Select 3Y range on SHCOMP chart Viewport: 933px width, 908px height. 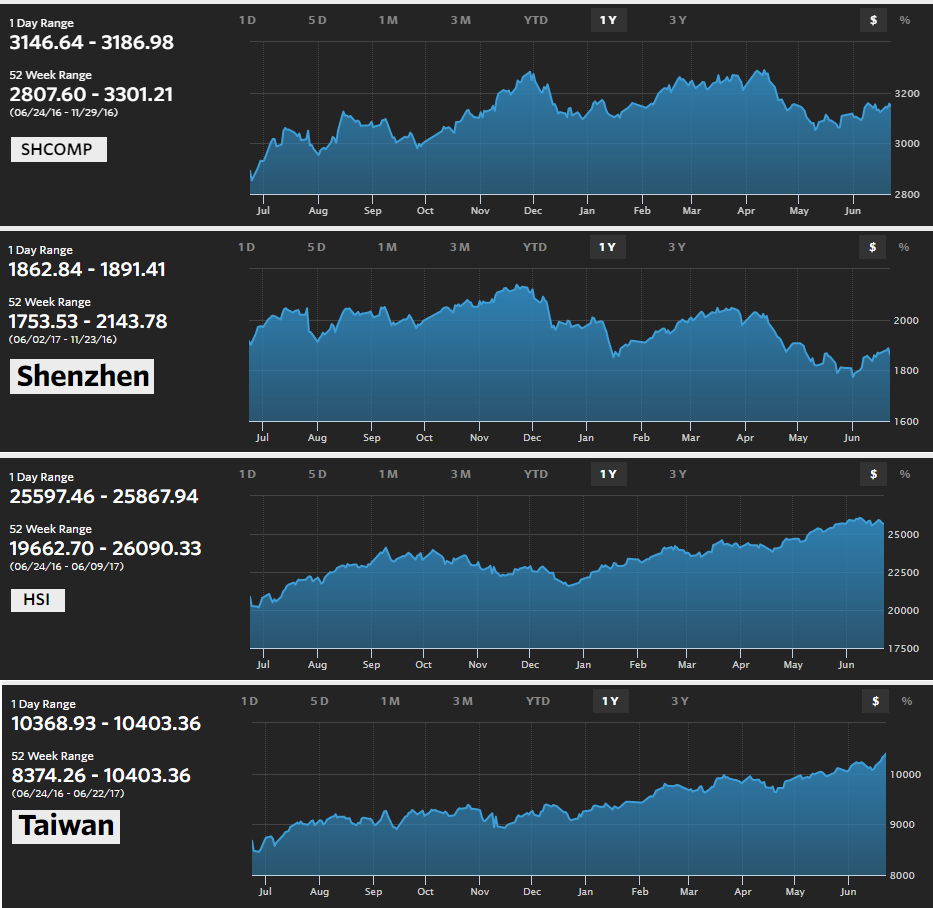[678, 20]
